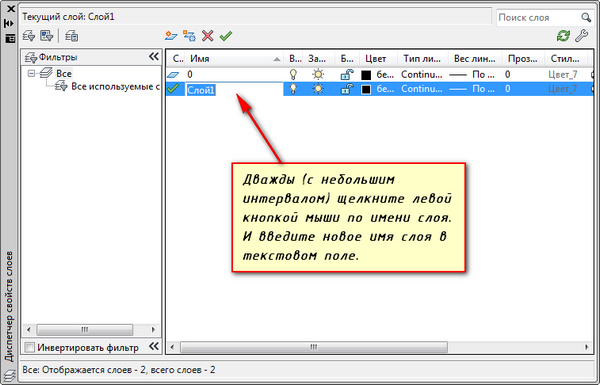Image resolution: width=600 pixels, height=385 pixels.
Task: Click plot style Цвет_7 of Слой1
Action: point(562,89)
